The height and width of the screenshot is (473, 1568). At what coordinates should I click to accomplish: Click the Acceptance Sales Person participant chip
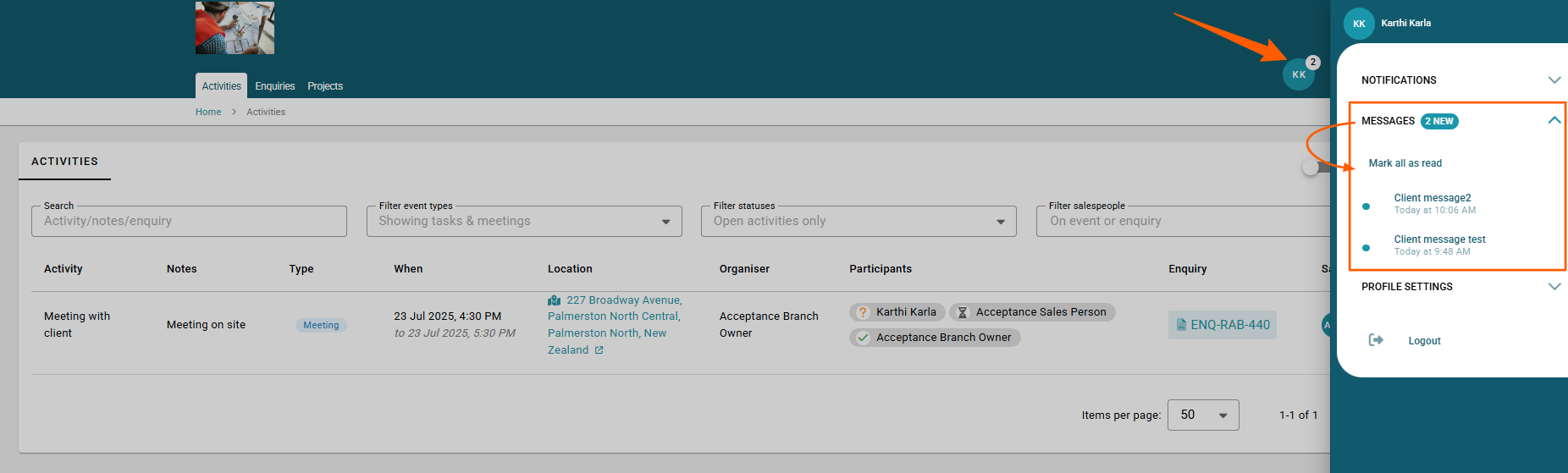pos(1032,312)
